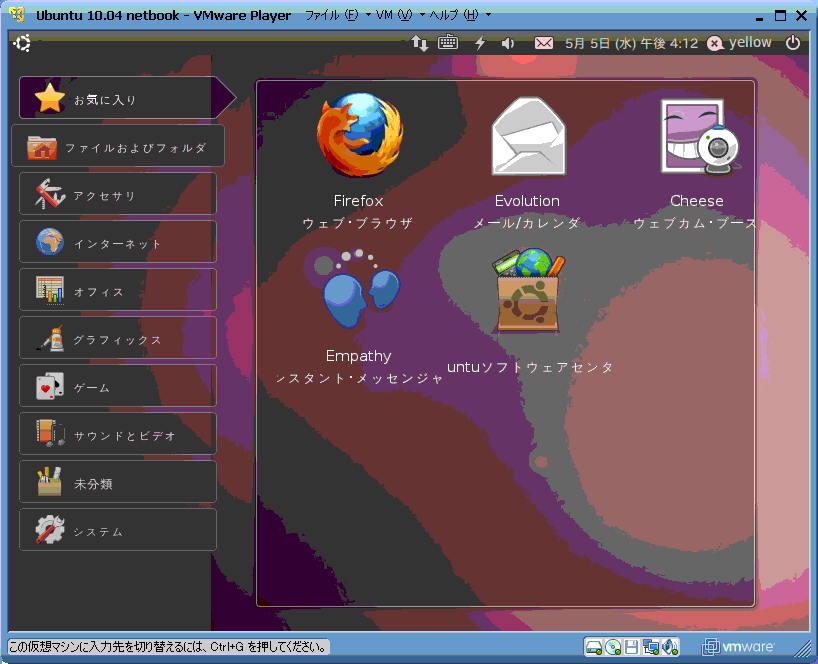
Task: Launch the Firefox web browser icon
Action: (359, 135)
